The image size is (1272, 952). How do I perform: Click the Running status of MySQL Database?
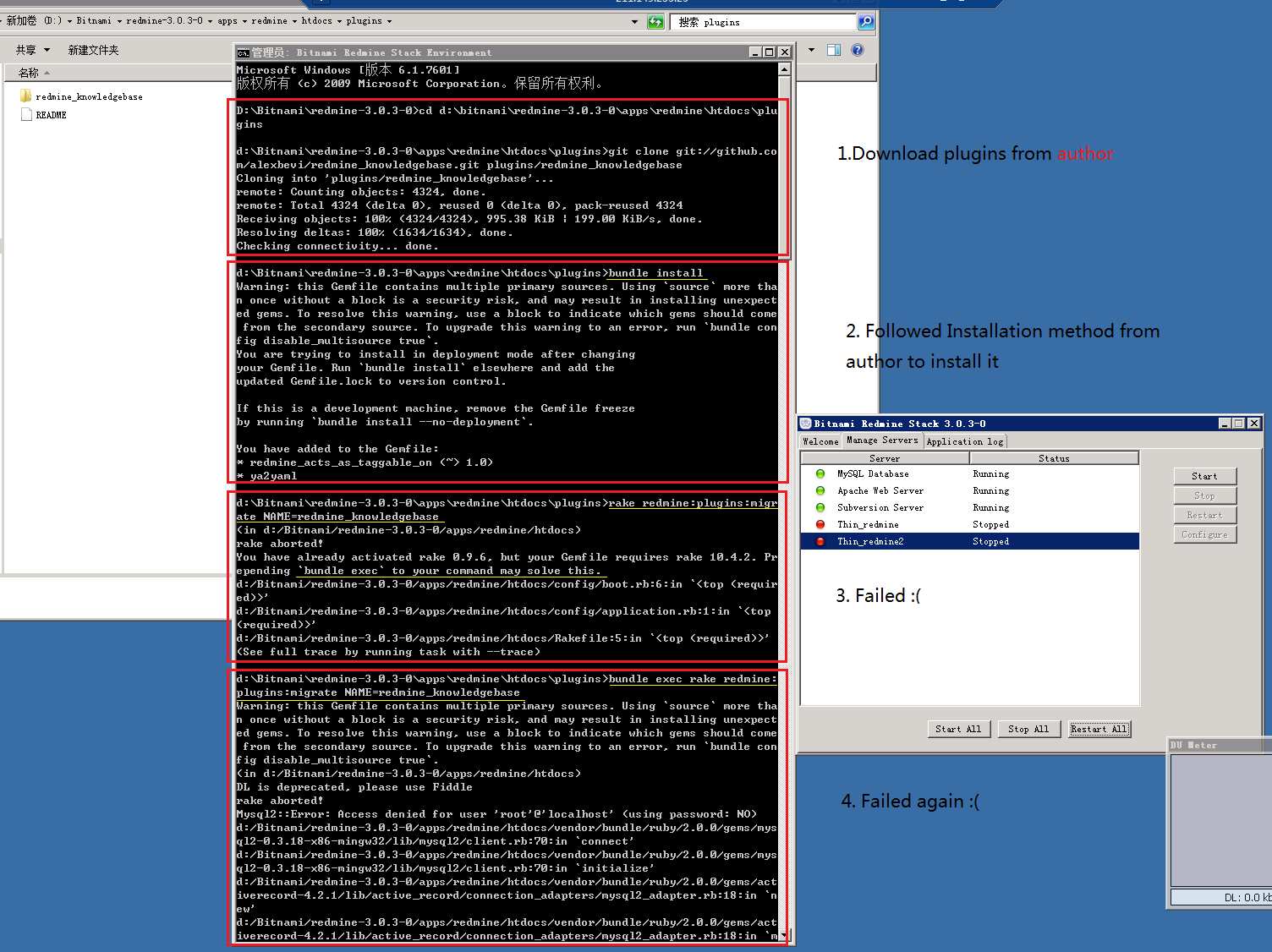pos(990,474)
